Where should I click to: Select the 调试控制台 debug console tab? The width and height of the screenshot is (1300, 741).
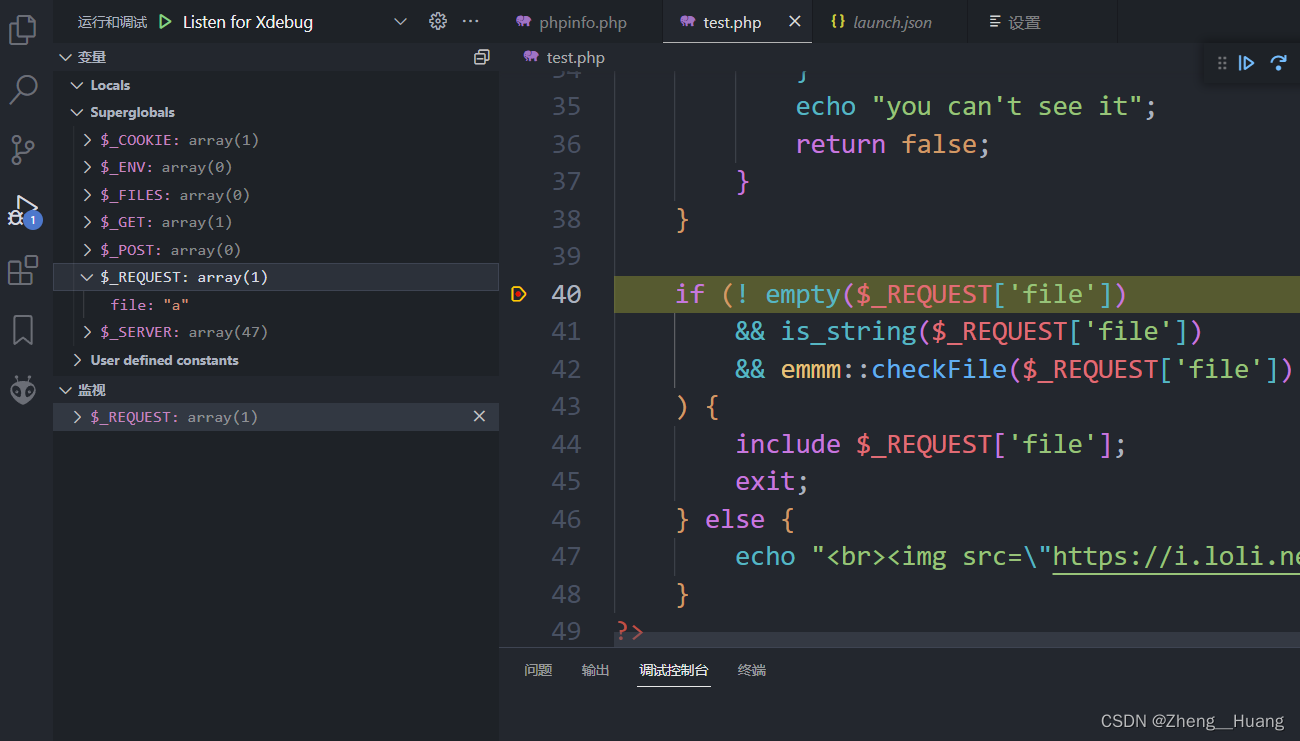[x=675, y=670]
